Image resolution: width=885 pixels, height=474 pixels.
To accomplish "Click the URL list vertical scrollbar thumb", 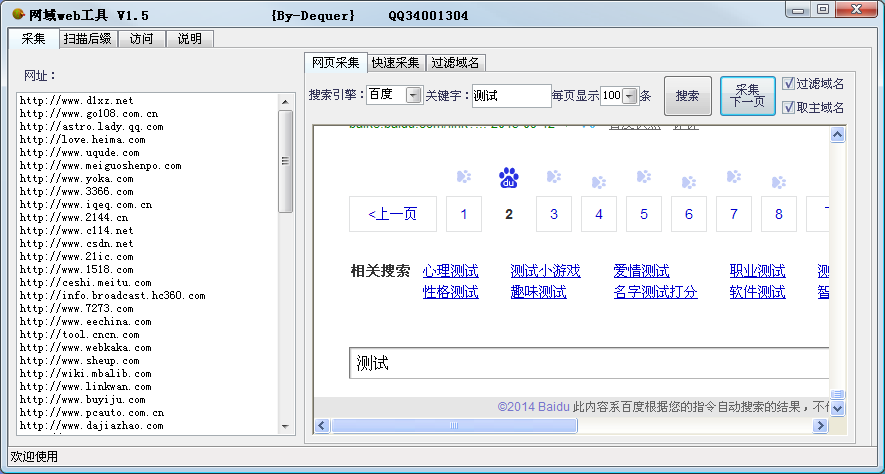I will coord(286,161).
